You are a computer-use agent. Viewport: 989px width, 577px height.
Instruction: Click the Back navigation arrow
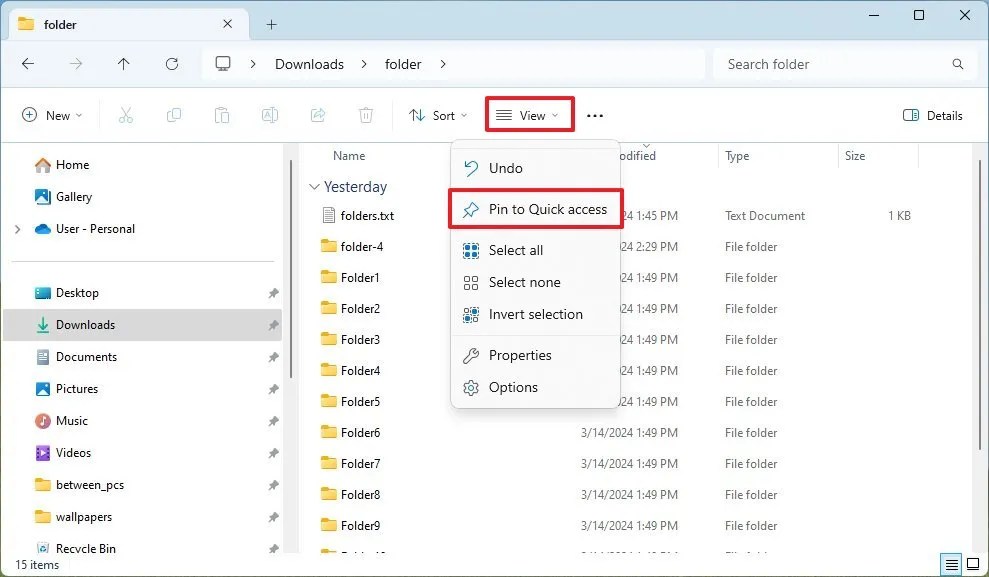28,64
